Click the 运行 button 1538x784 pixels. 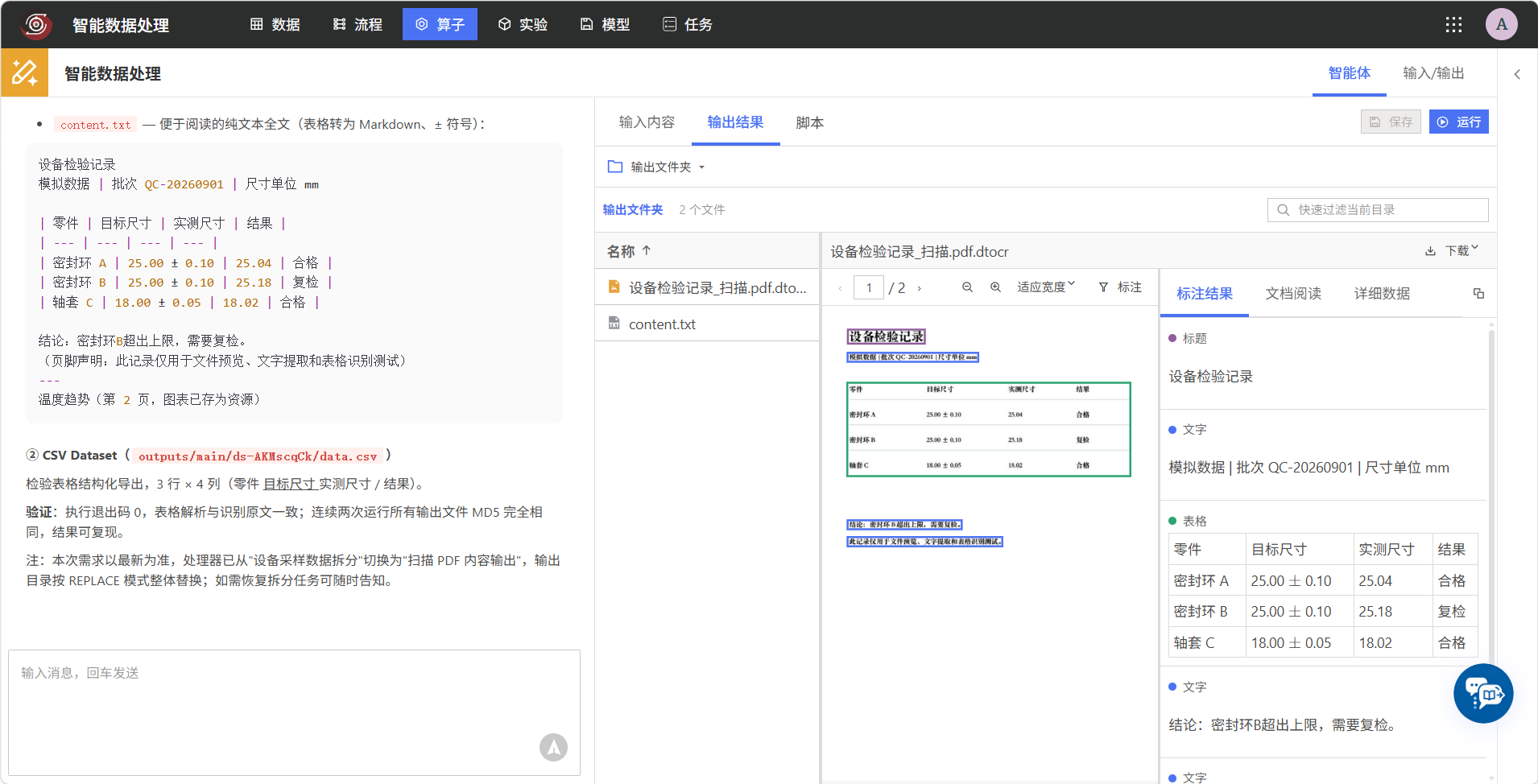click(1458, 122)
